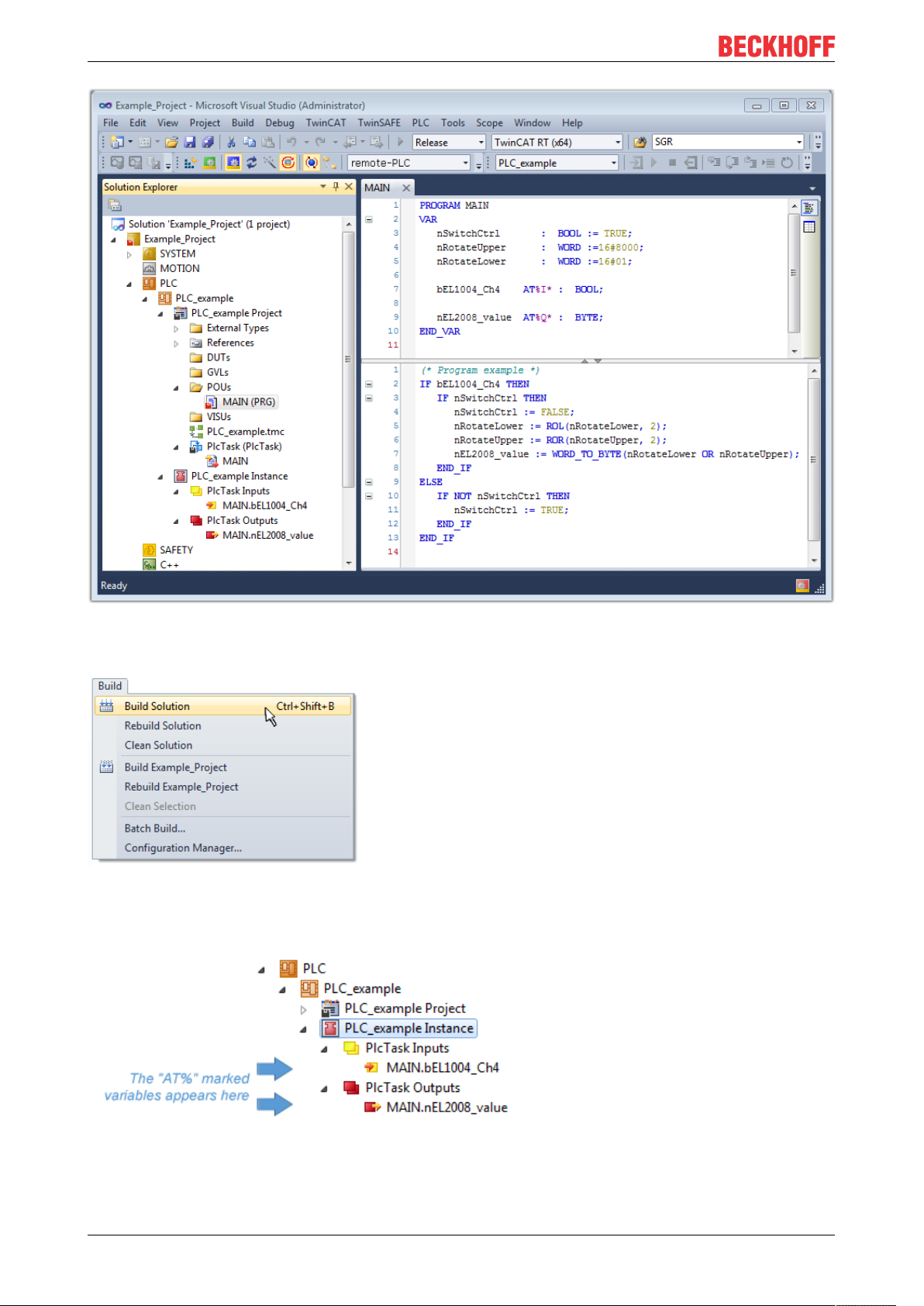Open the PLC menu in menu bar
Viewport: 924px width, 1306px height.
[420, 122]
